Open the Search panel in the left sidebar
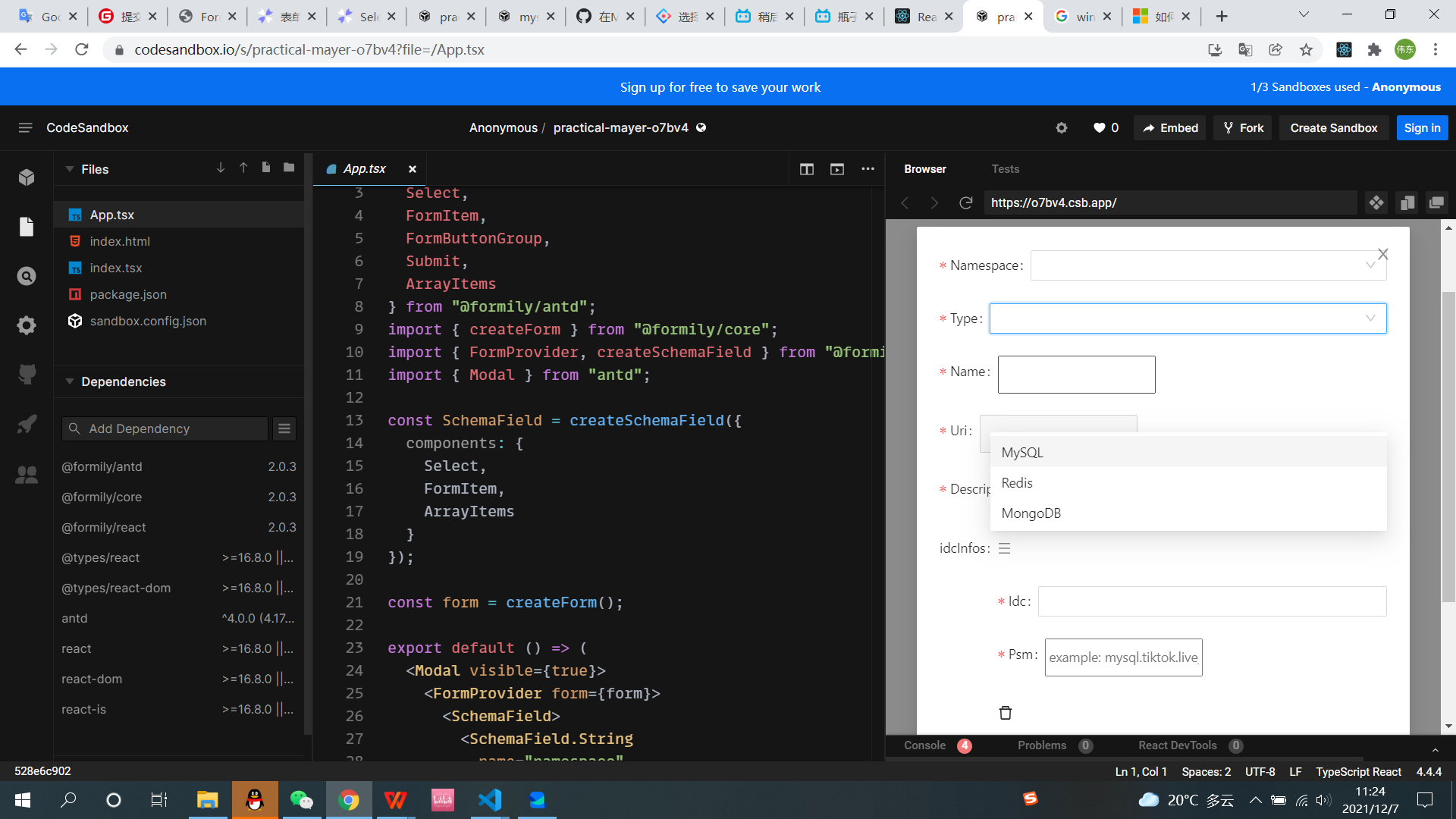The image size is (1456, 819). click(x=26, y=275)
